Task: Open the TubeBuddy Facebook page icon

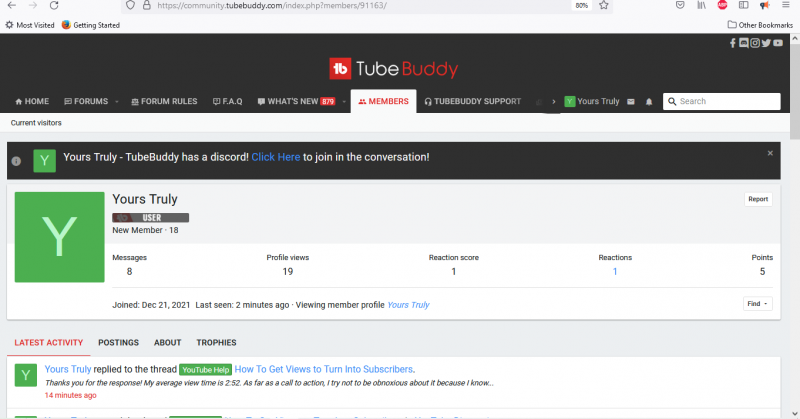Action: coord(732,42)
